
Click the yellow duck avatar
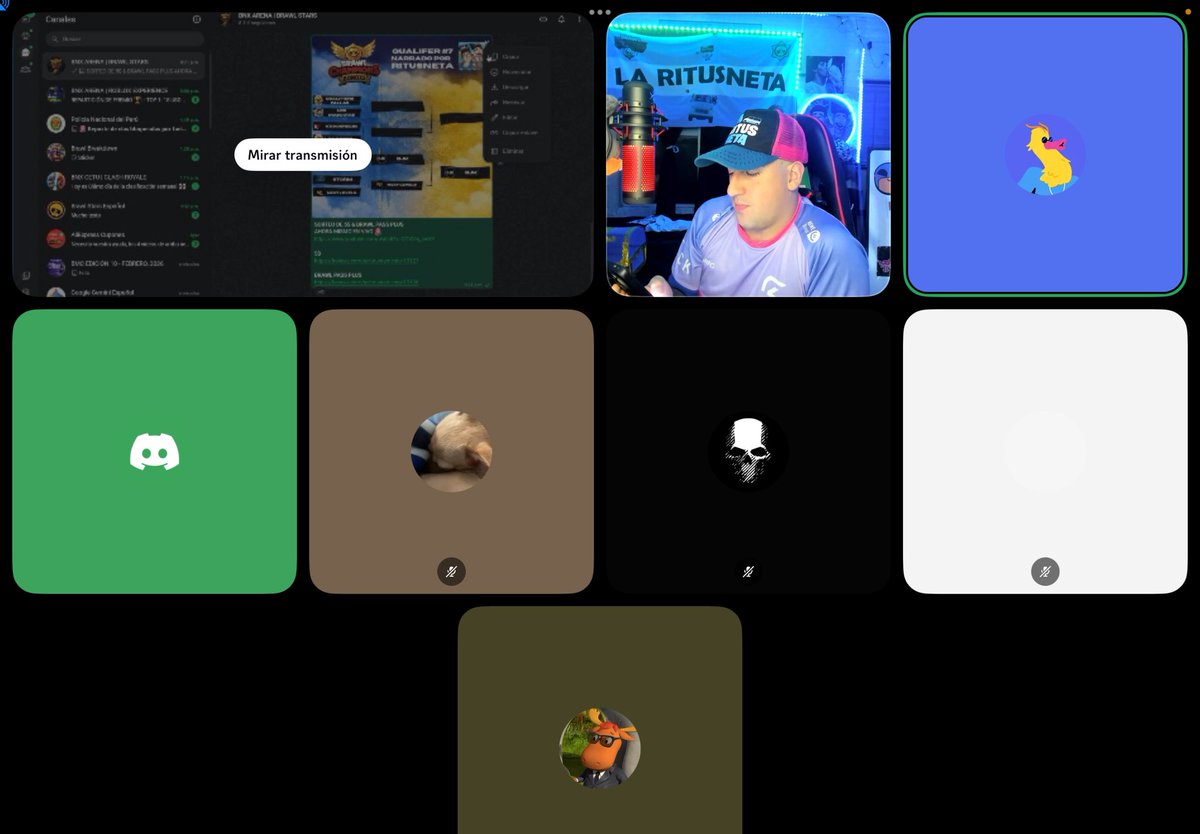1045,155
